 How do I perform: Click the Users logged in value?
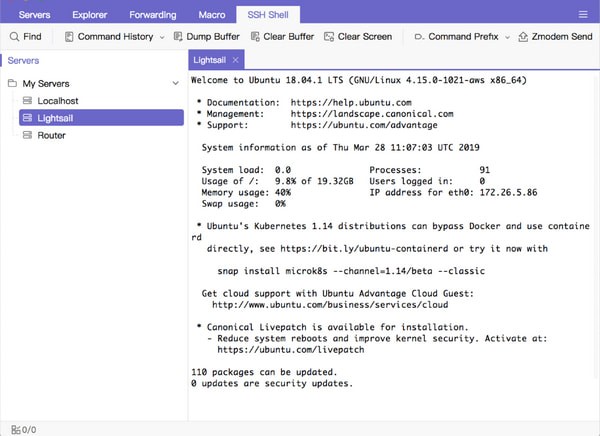coord(482,181)
